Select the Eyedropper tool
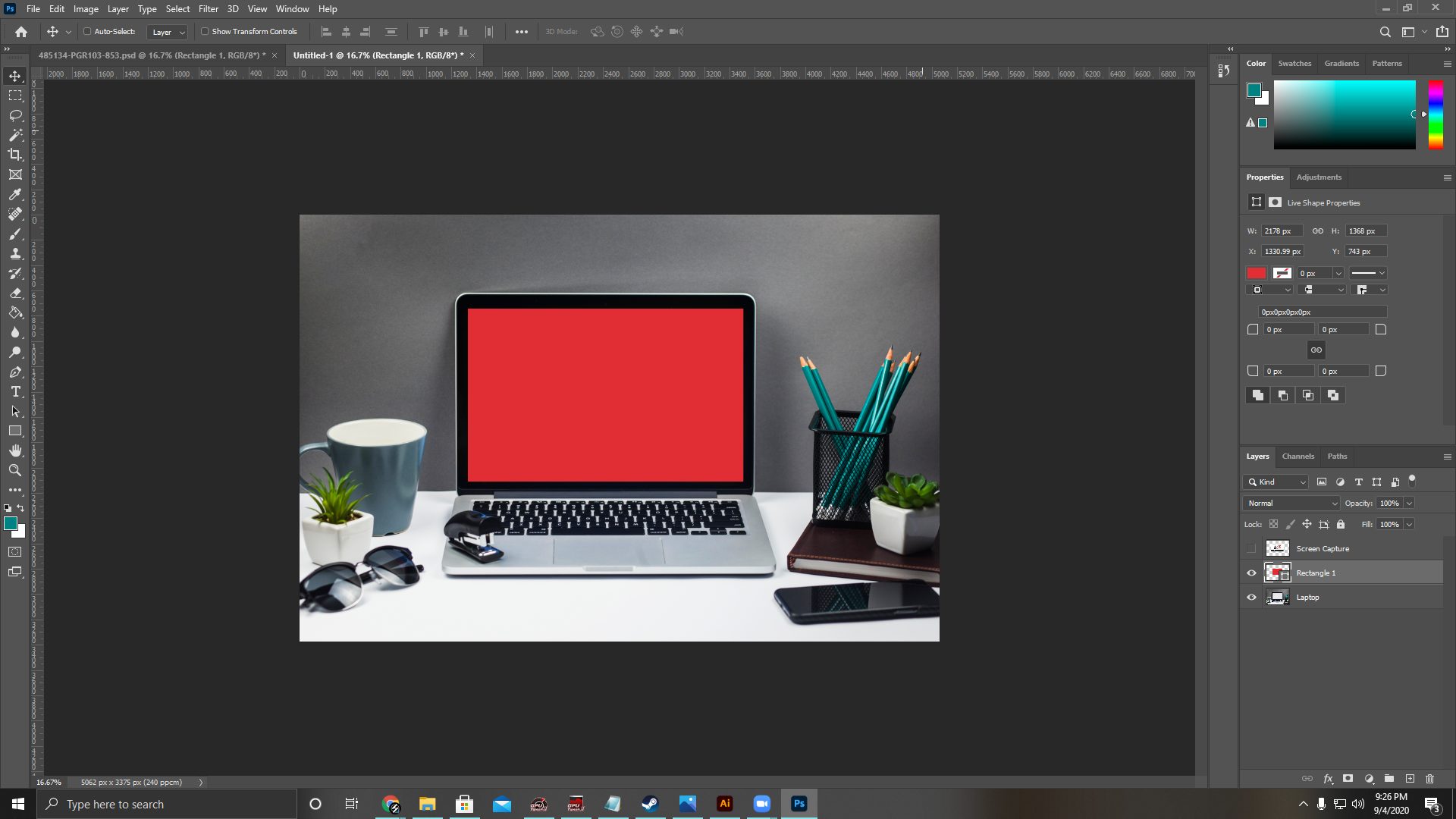1456x819 pixels. point(15,194)
